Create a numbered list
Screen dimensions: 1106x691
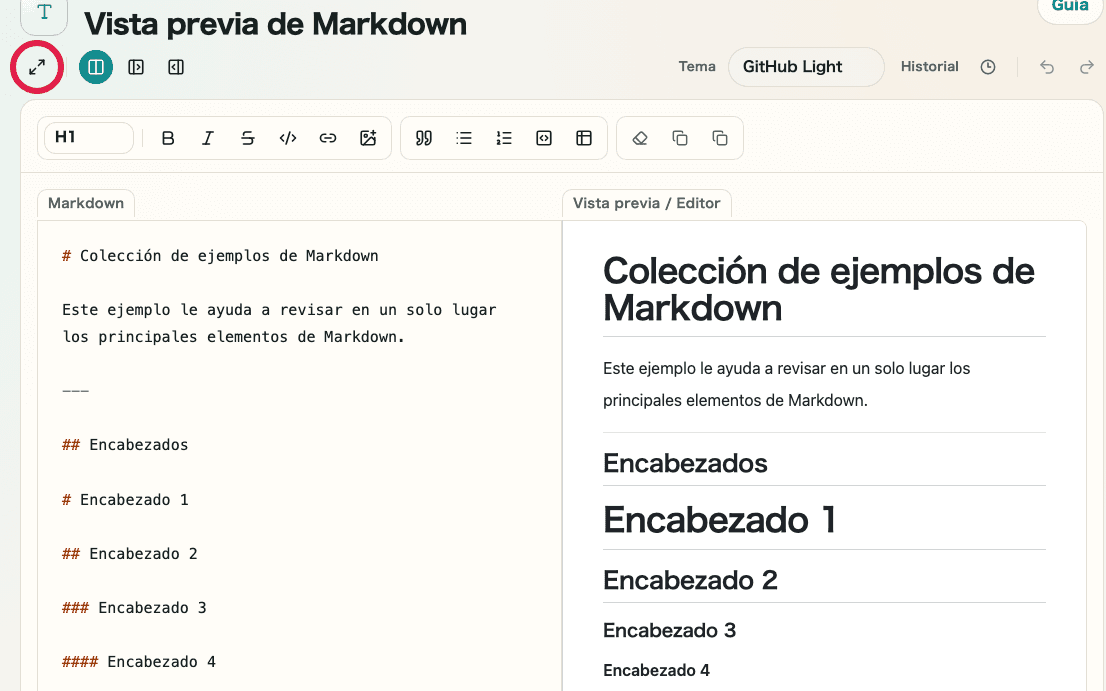pos(504,138)
